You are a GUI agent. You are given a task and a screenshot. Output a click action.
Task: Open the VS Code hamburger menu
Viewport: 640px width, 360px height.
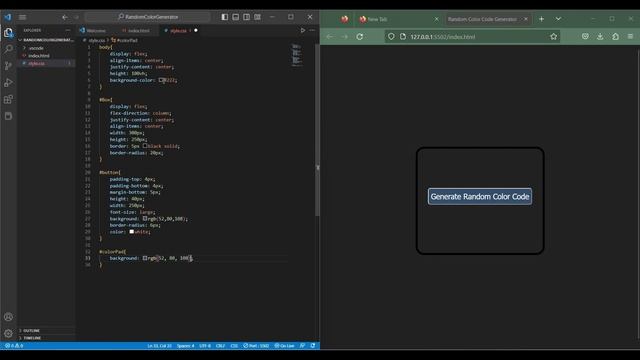pos(22,17)
